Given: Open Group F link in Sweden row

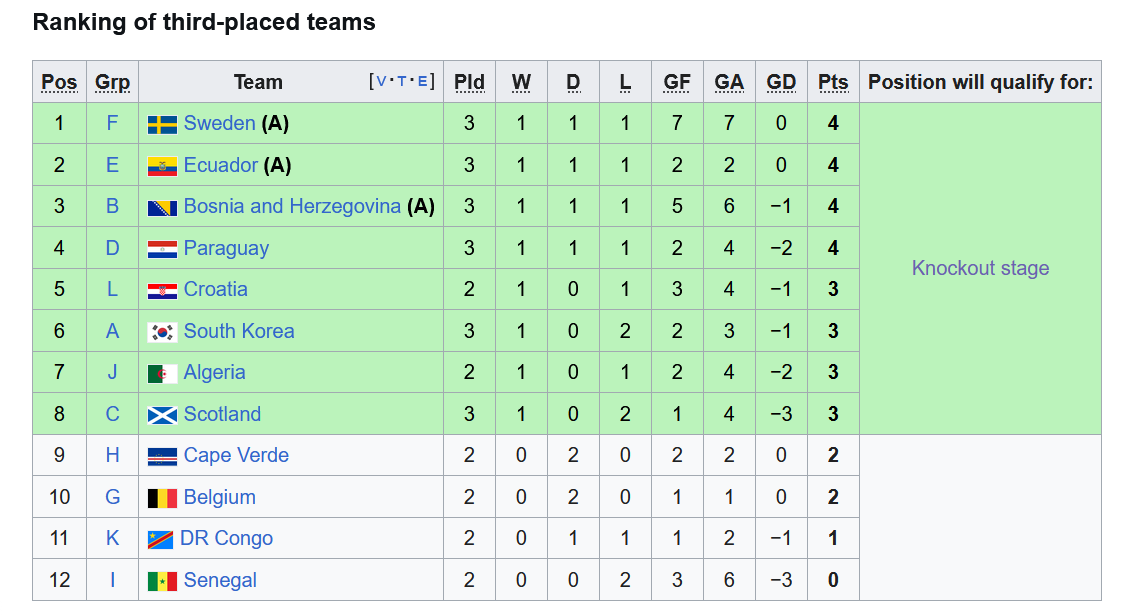Looking at the screenshot, I should coord(112,123).
